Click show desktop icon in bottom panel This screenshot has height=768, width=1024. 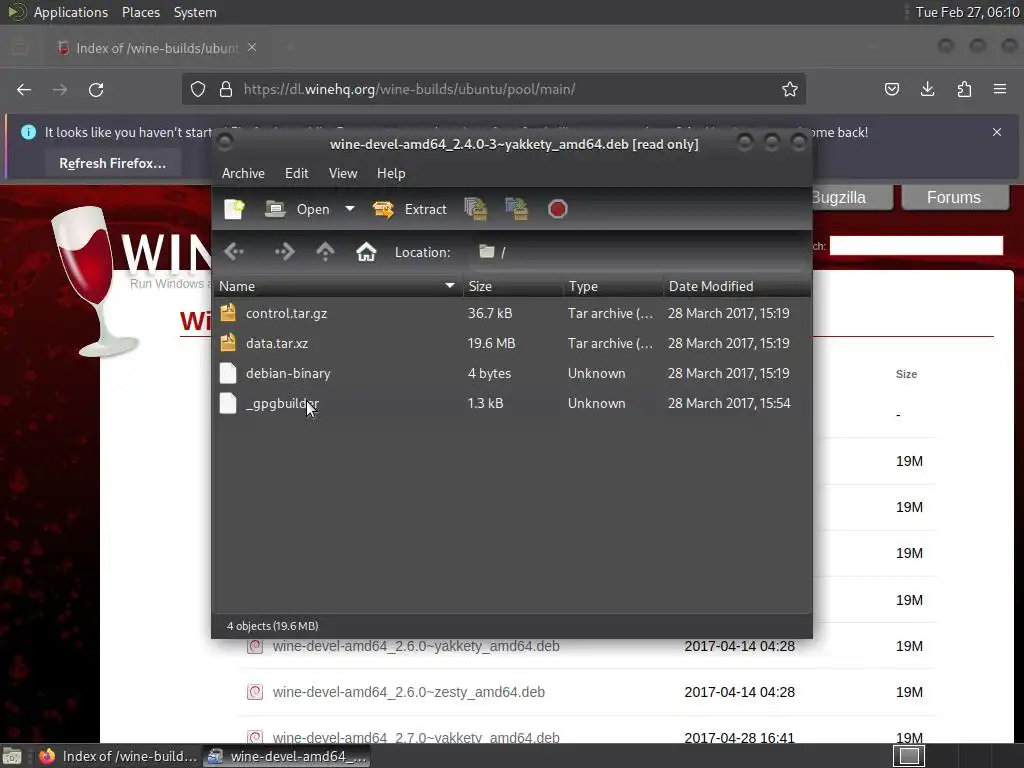point(12,756)
